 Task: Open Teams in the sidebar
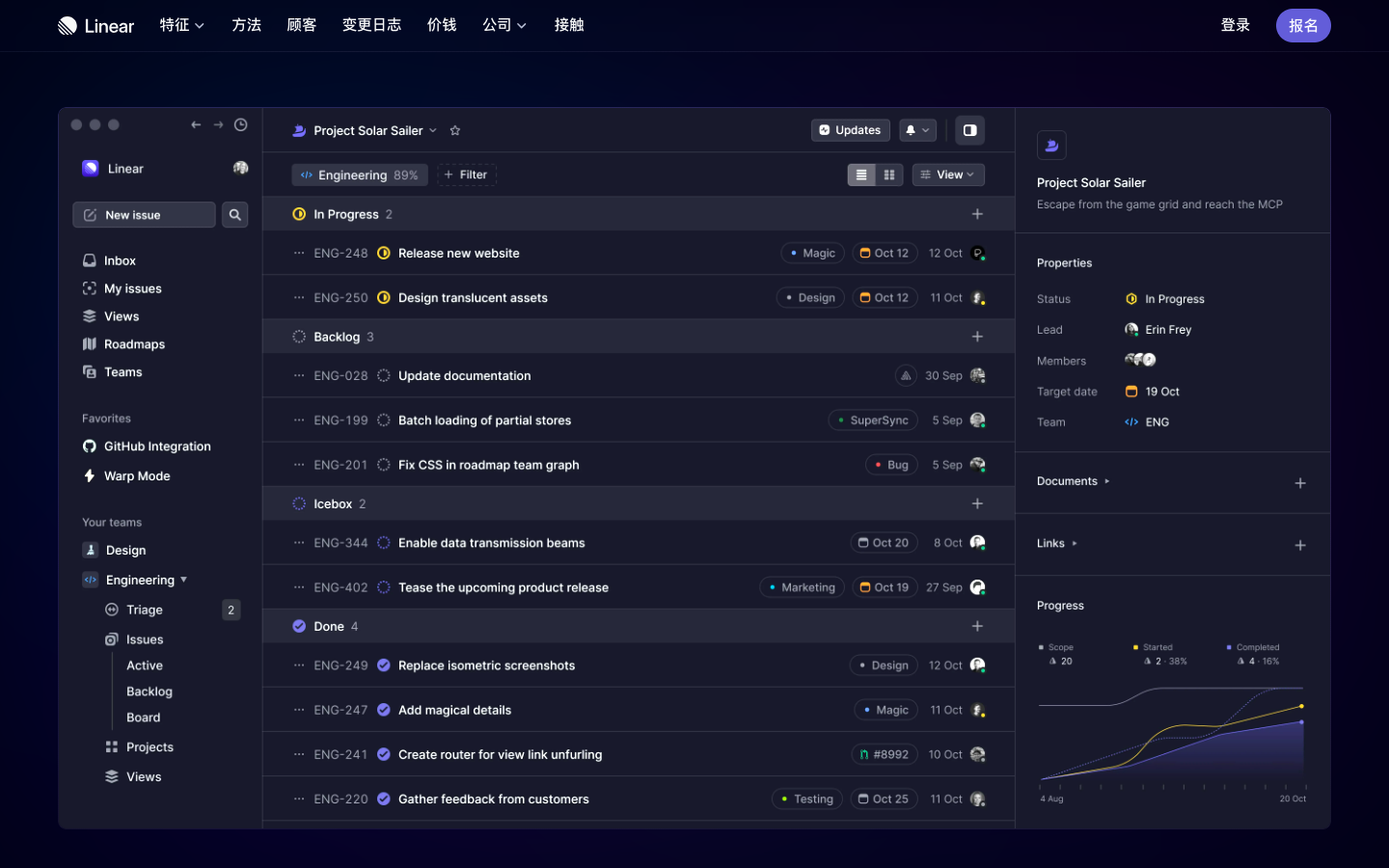[x=112, y=372]
